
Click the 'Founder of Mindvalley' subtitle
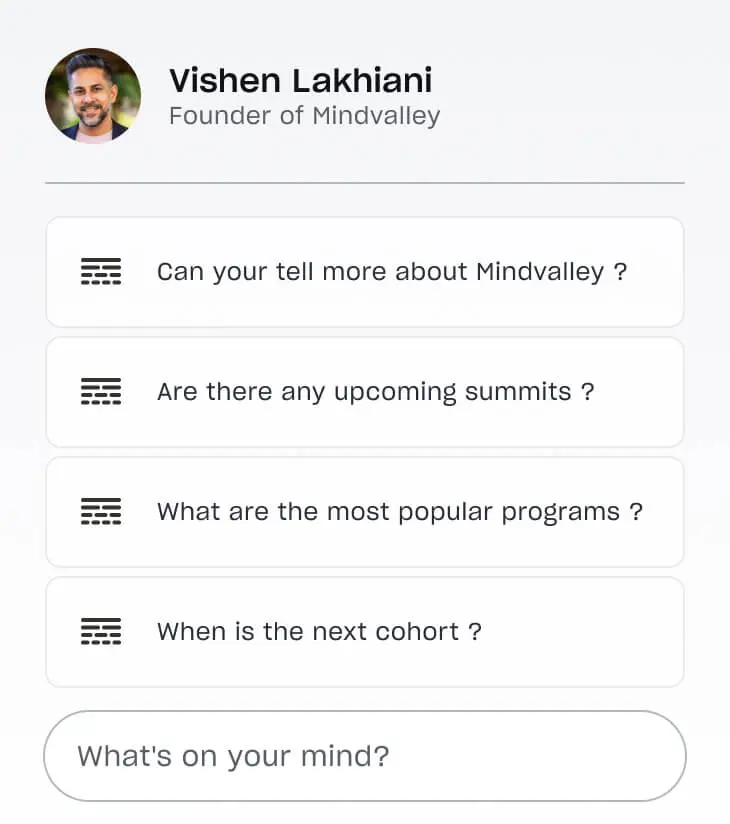(x=304, y=116)
